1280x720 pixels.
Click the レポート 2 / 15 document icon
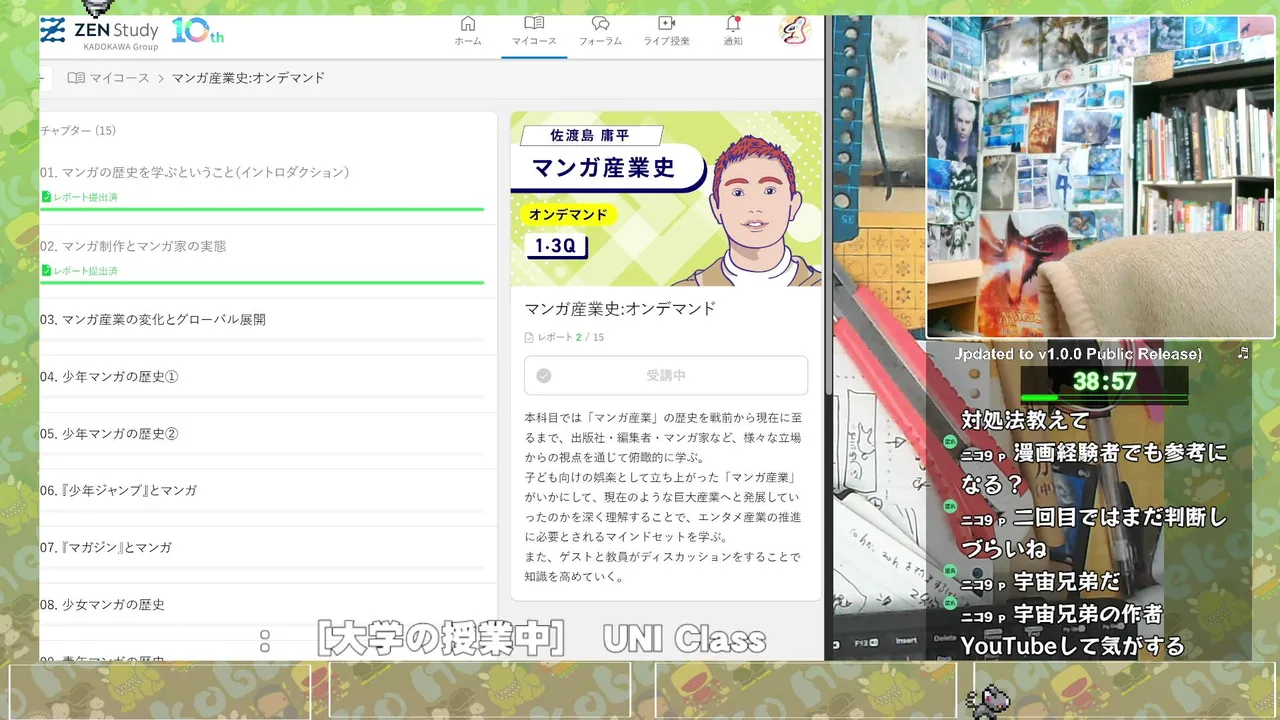[x=530, y=337]
